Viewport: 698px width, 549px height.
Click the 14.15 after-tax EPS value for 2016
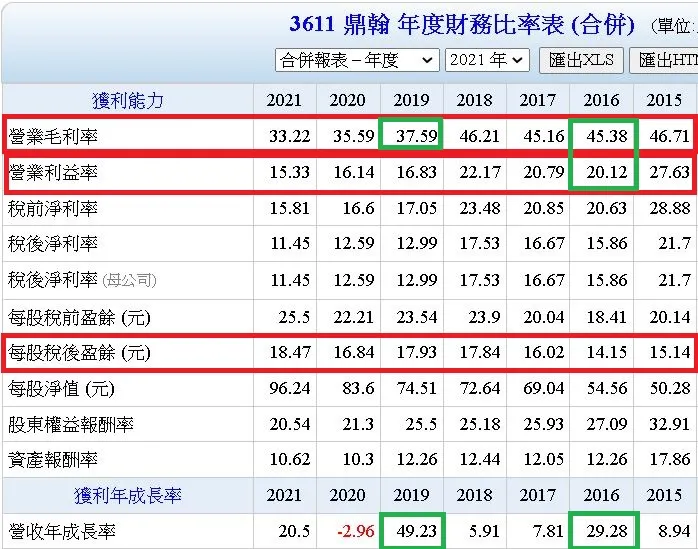click(x=607, y=352)
